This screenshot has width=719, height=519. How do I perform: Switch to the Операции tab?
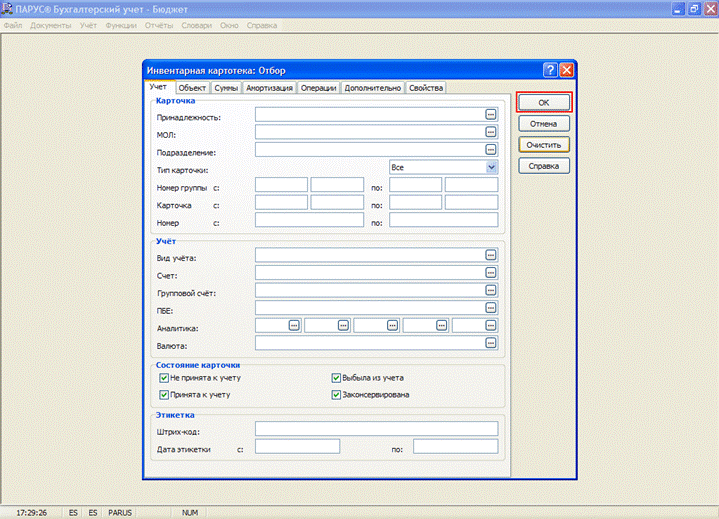(318, 88)
